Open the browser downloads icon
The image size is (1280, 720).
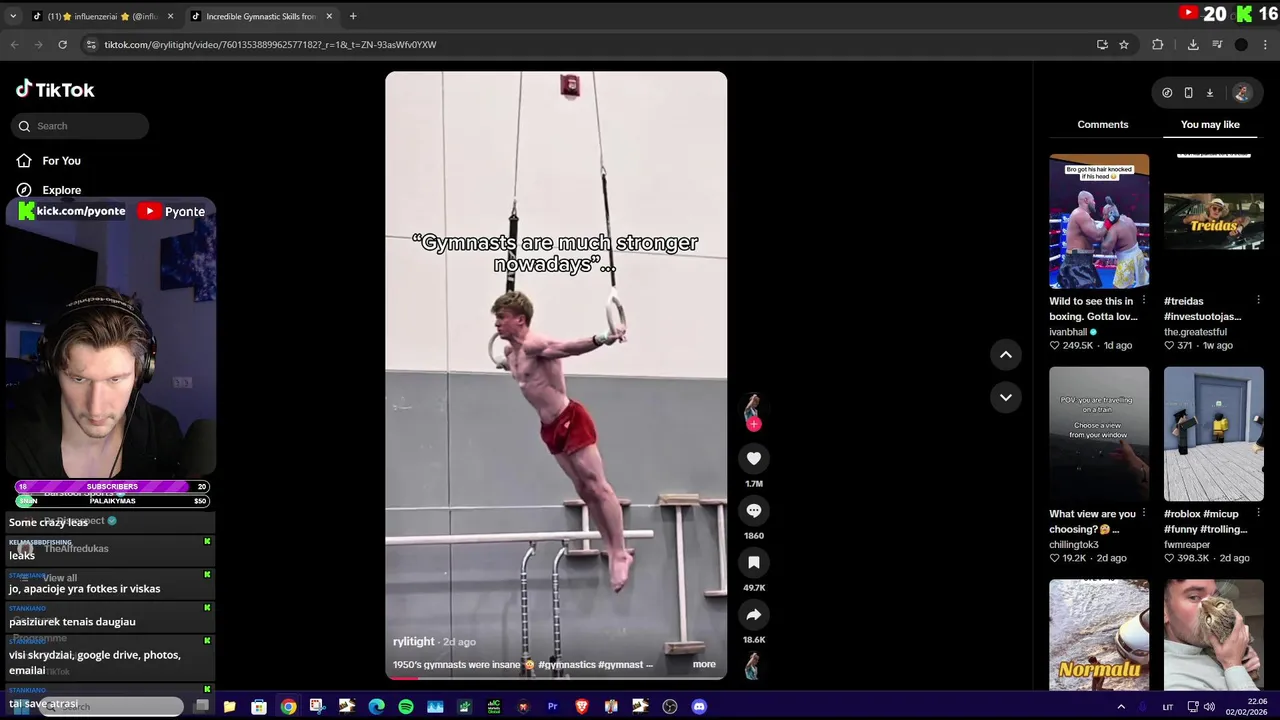coord(1193,44)
